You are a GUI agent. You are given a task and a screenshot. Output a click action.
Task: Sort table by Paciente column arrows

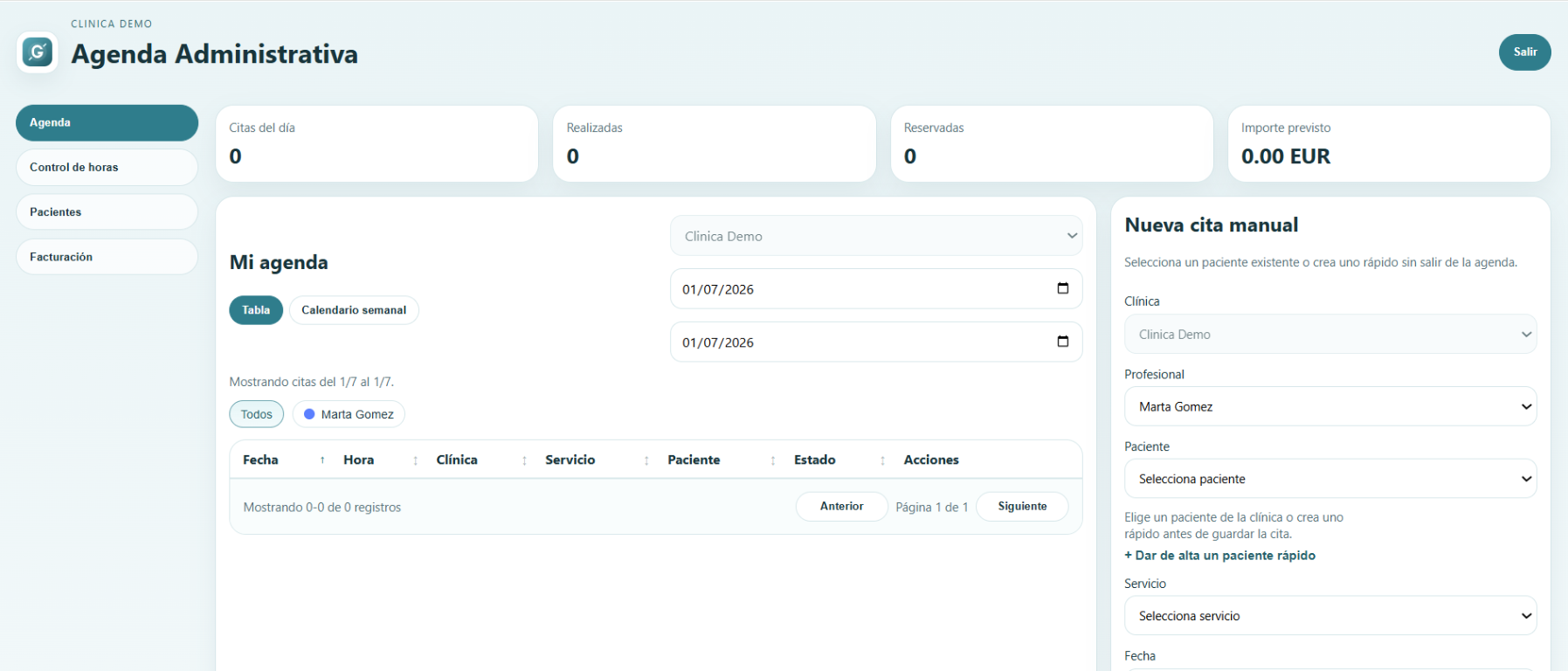pos(773,460)
